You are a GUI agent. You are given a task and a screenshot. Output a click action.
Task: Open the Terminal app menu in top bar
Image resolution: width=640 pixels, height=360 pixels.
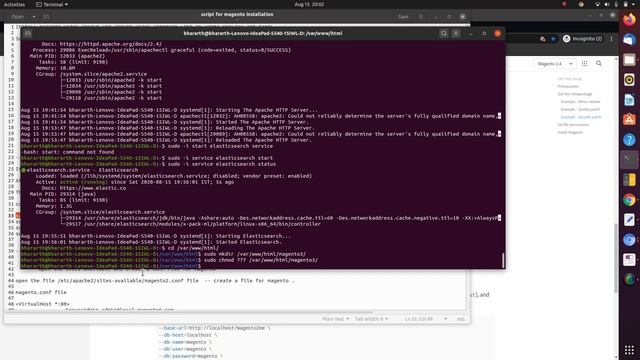pos(52,4)
